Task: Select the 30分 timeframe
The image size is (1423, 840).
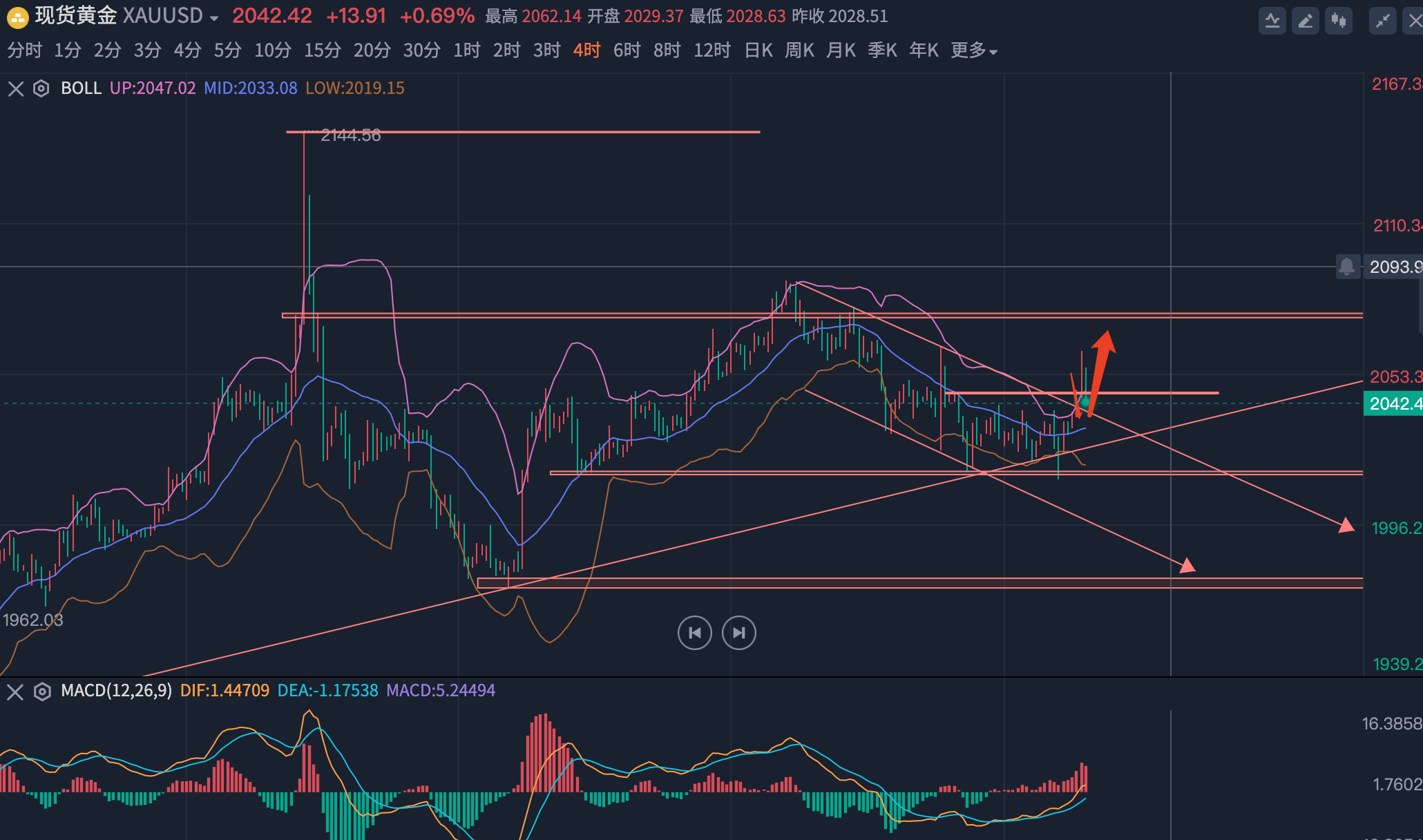Action: 422,50
